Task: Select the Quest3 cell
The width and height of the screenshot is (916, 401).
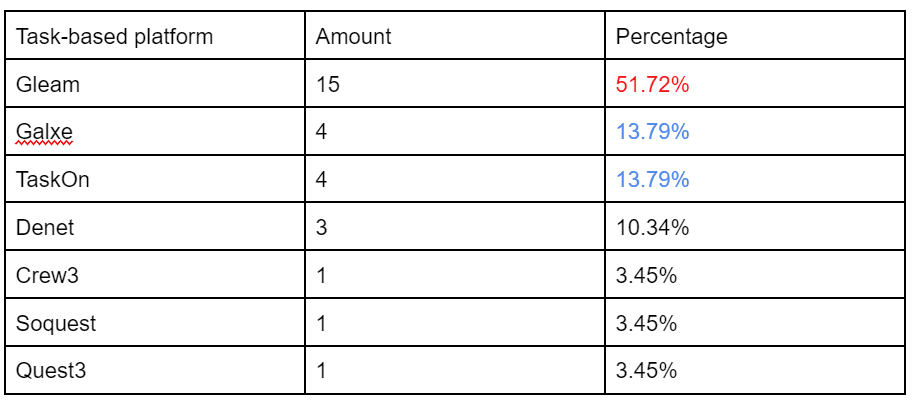Action: point(155,370)
